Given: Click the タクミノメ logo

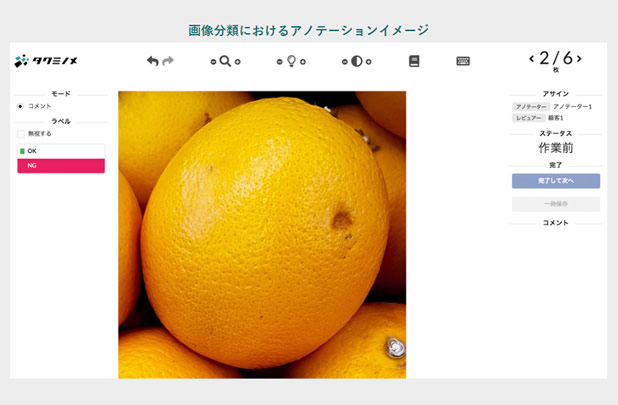Looking at the screenshot, I should click(x=46, y=61).
